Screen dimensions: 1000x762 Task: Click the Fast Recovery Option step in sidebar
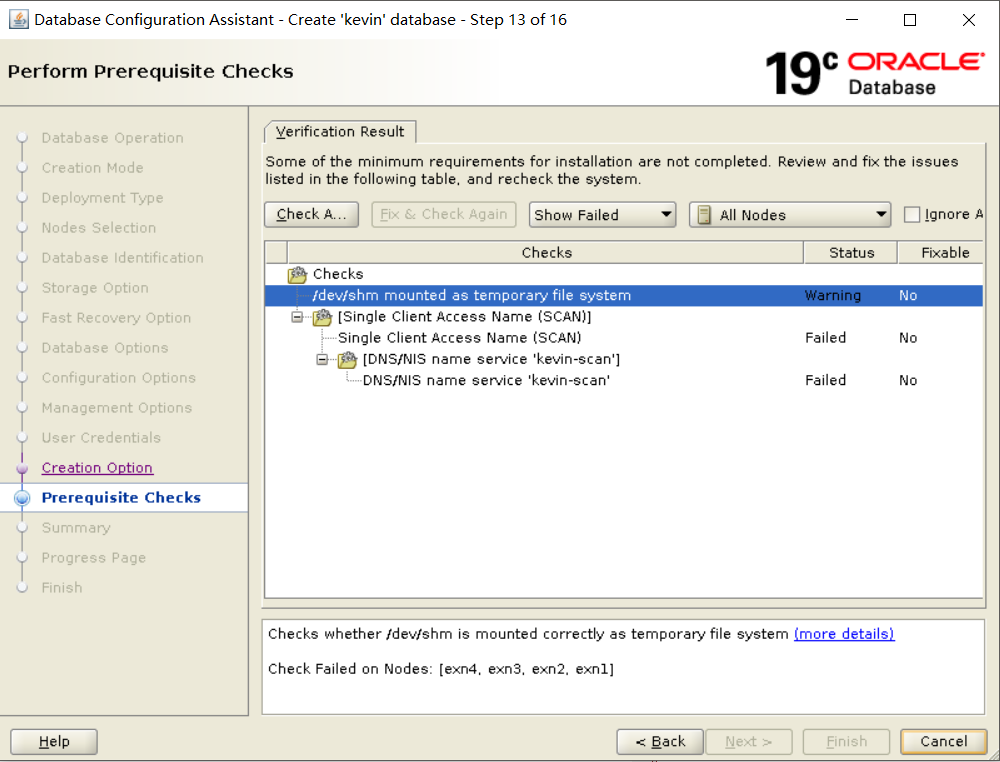click(x=116, y=318)
